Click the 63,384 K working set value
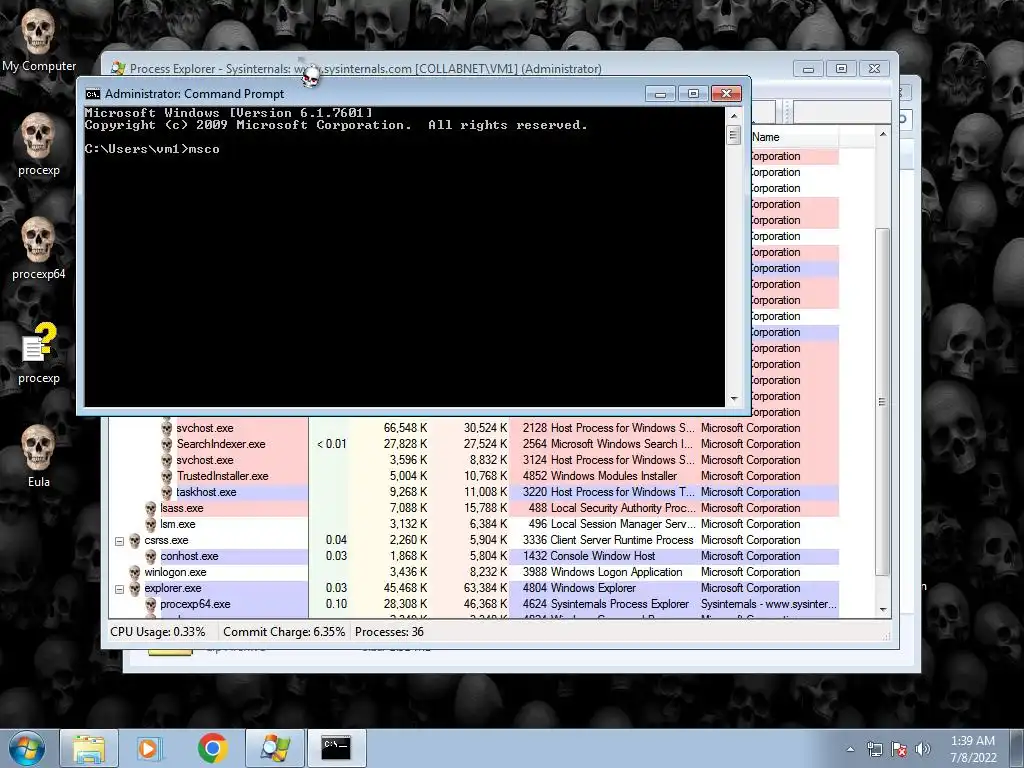Screen dimensions: 1024x768 pyautogui.click(x=485, y=588)
